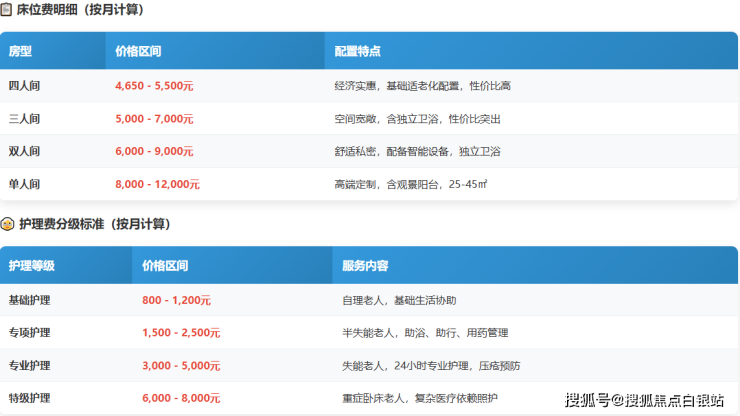Image resolution: width=740 pixels, height=416 pixels.
Task: Click the 配置特点 column header
Action: pos(357,51)
